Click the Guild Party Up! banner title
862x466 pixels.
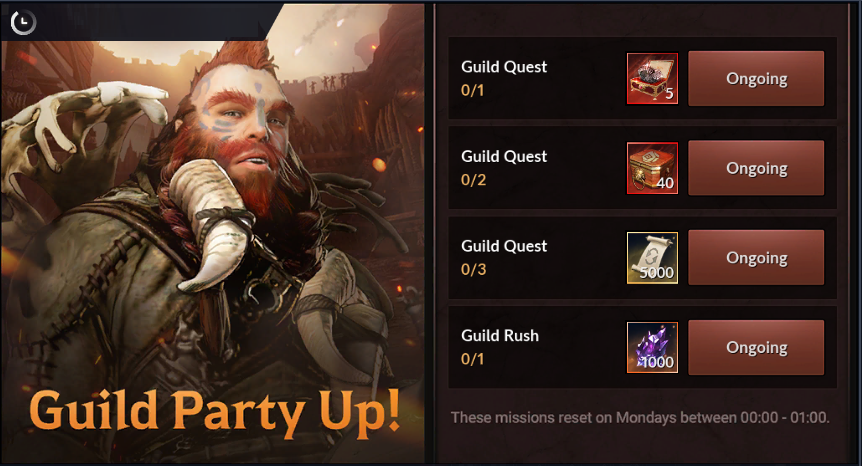[214, 412]
